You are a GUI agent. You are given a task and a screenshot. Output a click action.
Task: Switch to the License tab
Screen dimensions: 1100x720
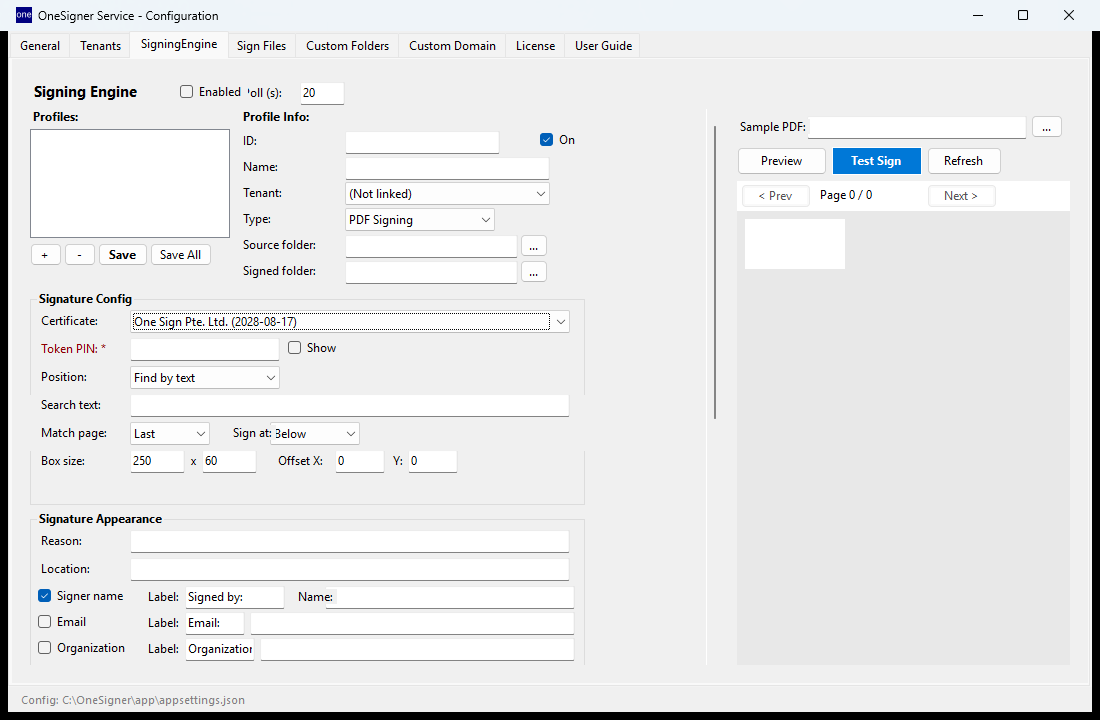coord(535,46)
